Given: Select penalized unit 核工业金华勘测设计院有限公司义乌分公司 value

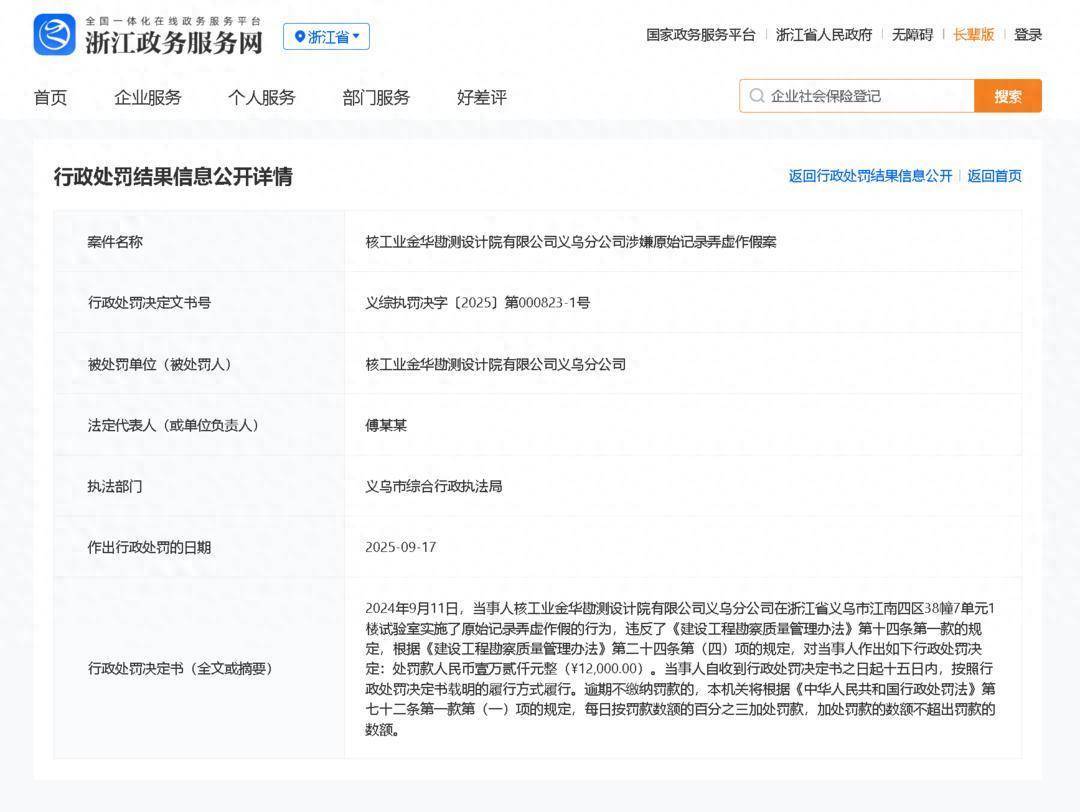Looking at the screenshot, I should coord(496,364).
